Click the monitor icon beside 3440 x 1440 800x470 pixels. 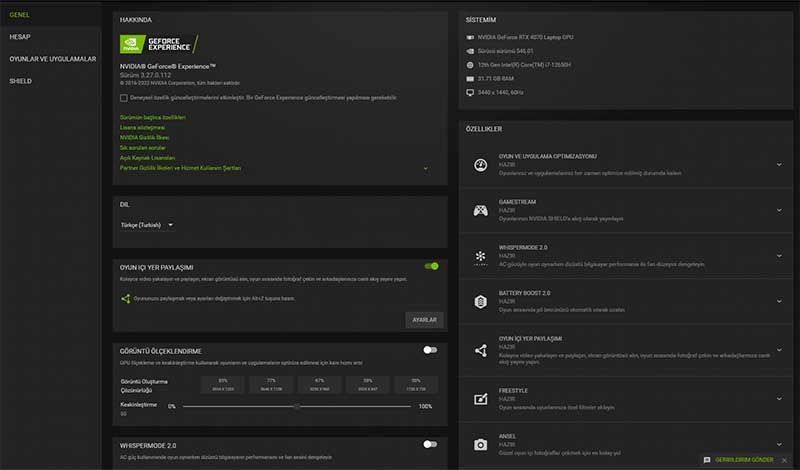point(470,93)
